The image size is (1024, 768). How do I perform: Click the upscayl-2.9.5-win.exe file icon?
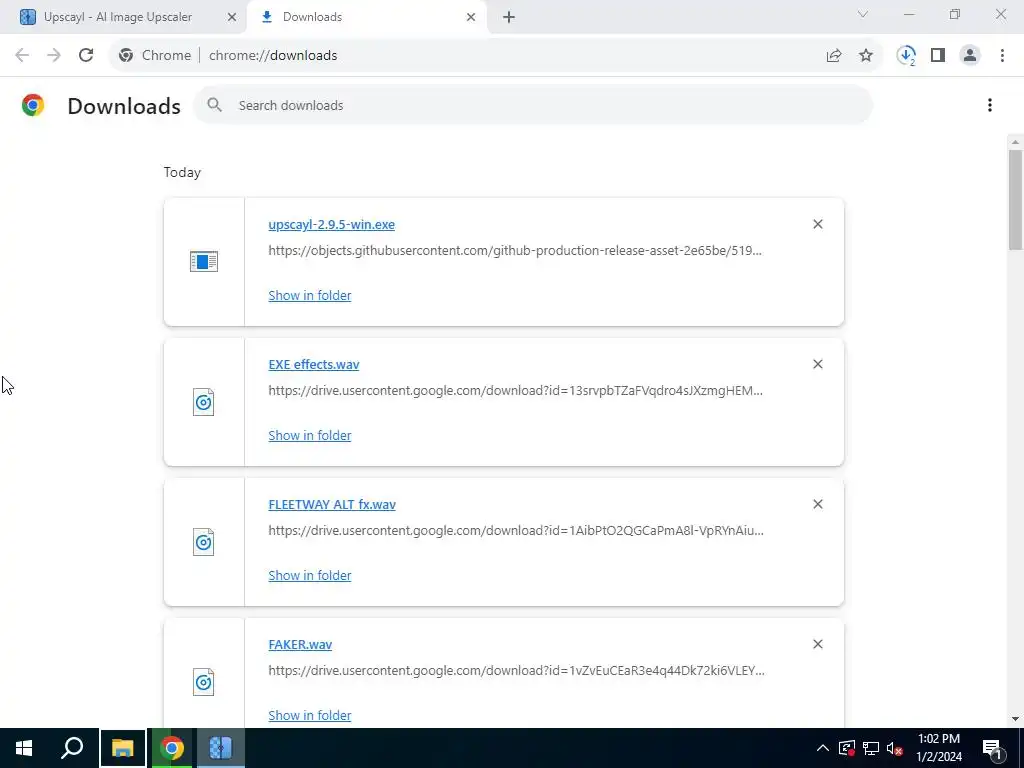click(x=204, y=262)
